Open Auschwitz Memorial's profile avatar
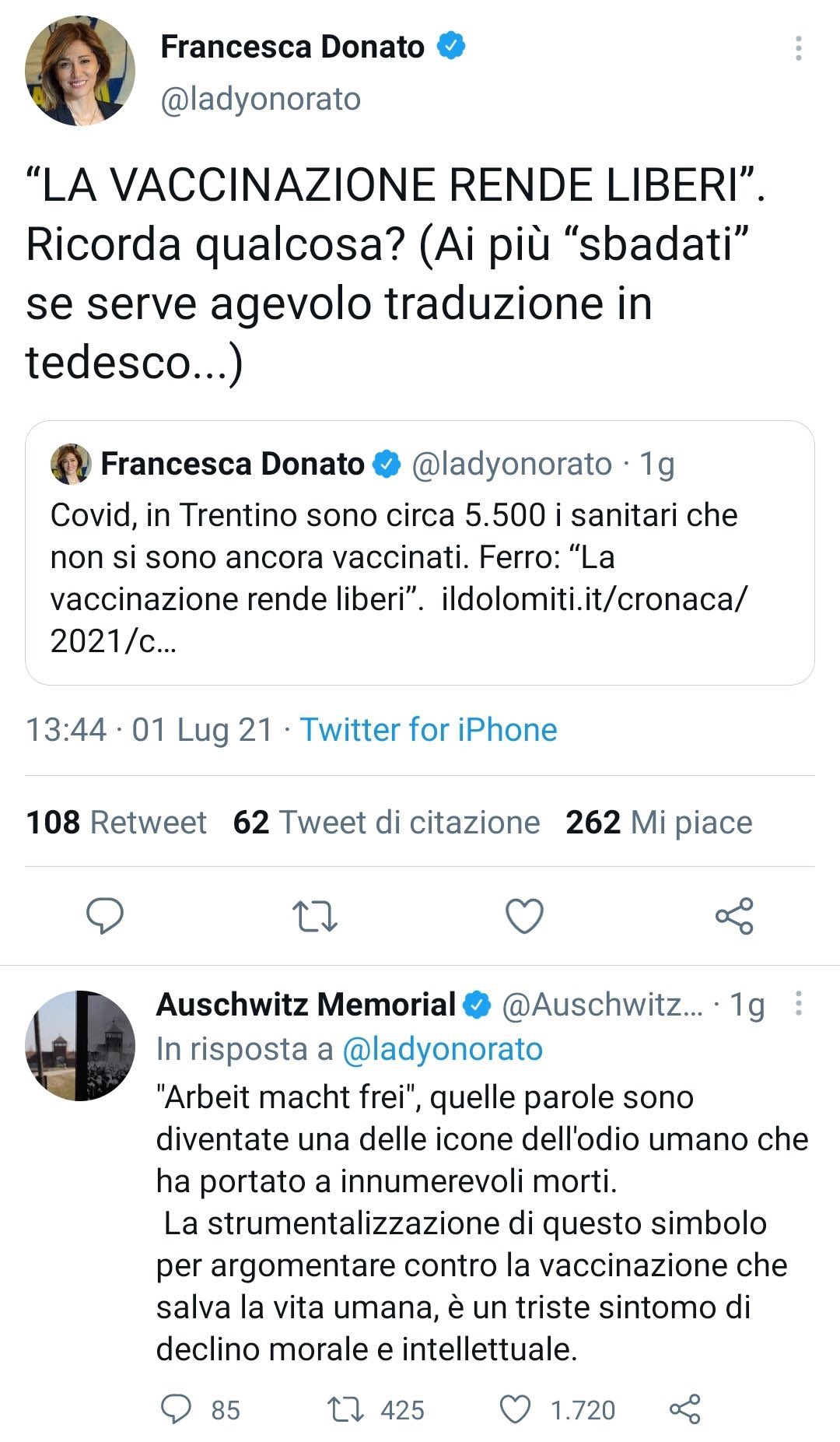The image size is (840, 1442). tap(80, 1045)
